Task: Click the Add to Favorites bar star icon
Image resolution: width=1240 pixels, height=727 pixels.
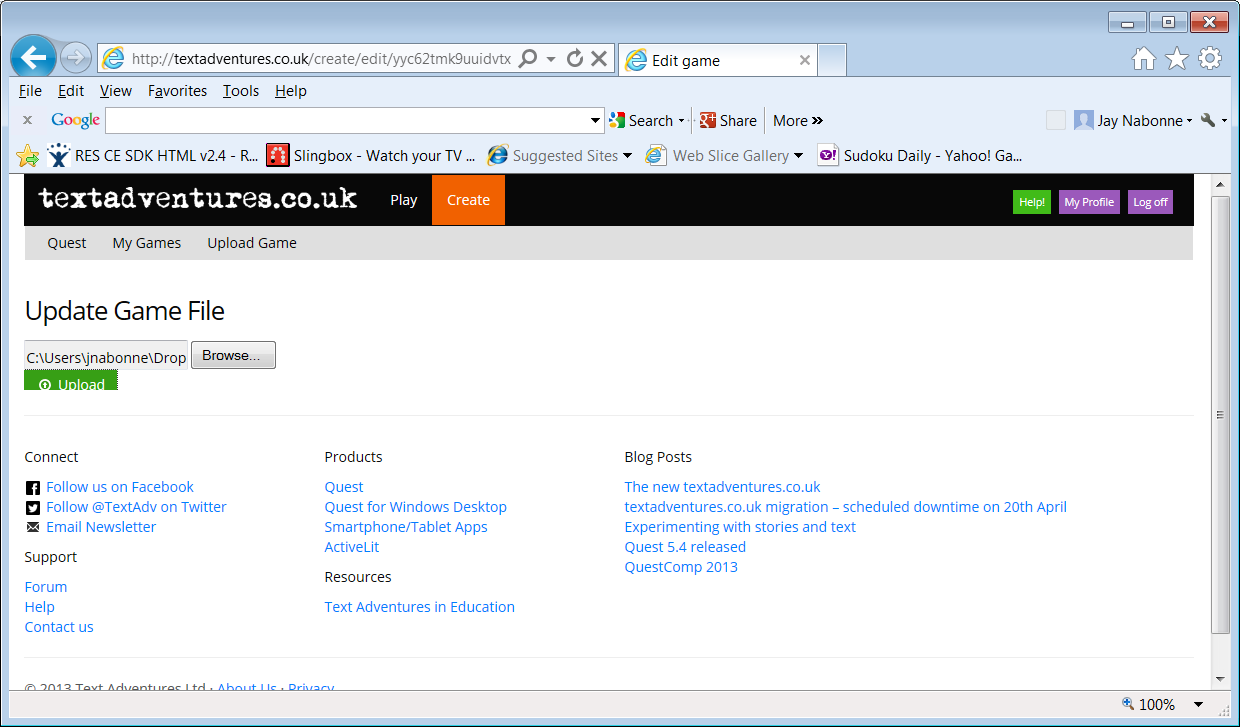Action: [28, 156]
